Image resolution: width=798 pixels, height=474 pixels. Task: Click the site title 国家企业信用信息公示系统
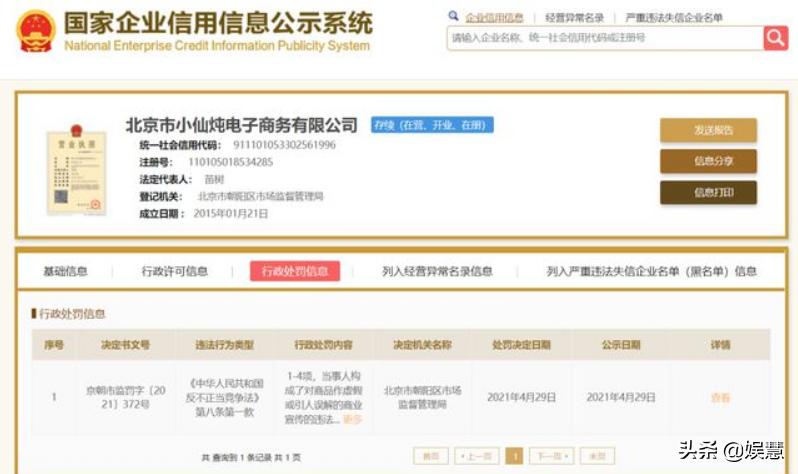coord(218,23)
